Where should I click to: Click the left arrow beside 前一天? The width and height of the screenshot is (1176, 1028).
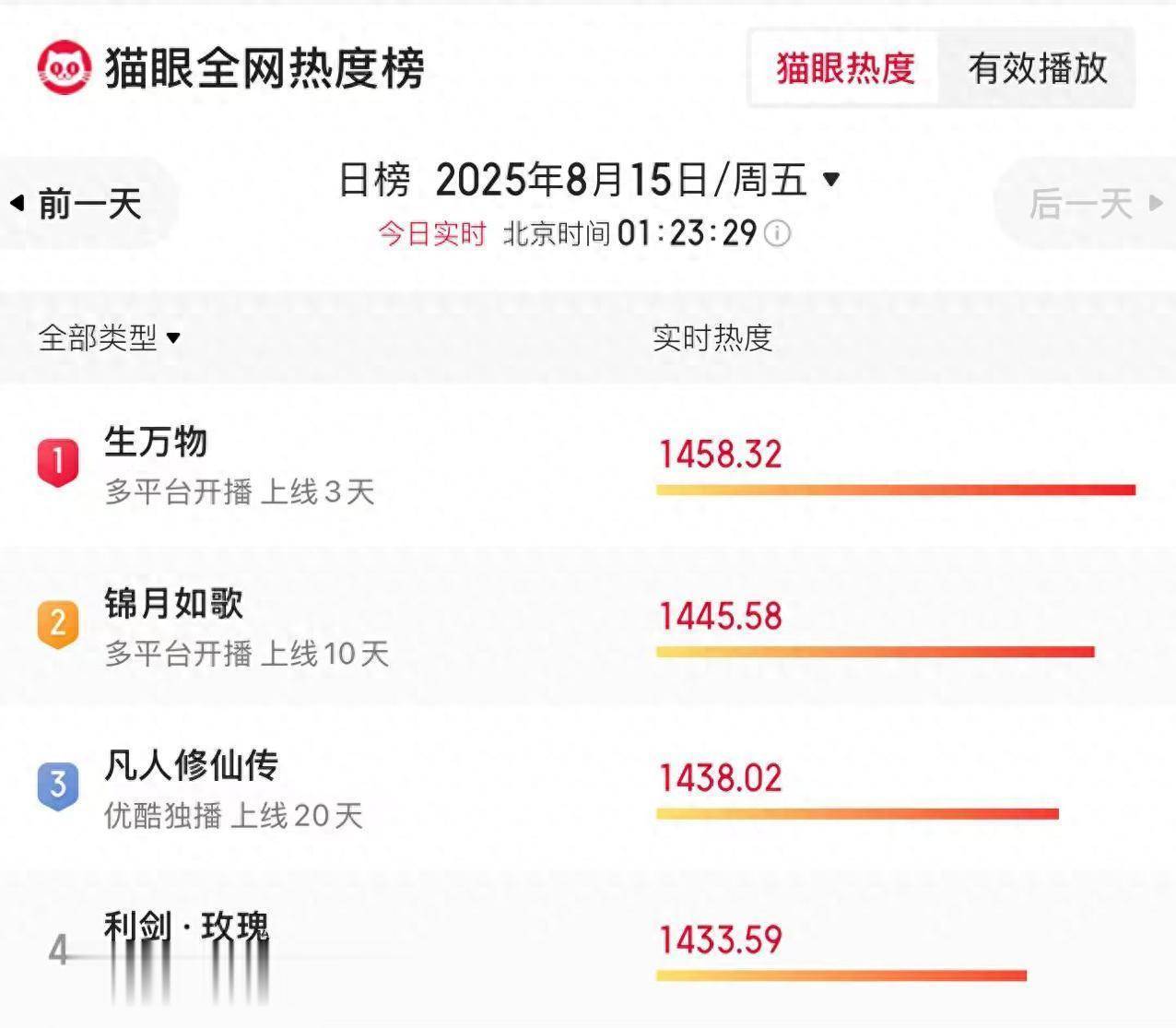point(17,203)
